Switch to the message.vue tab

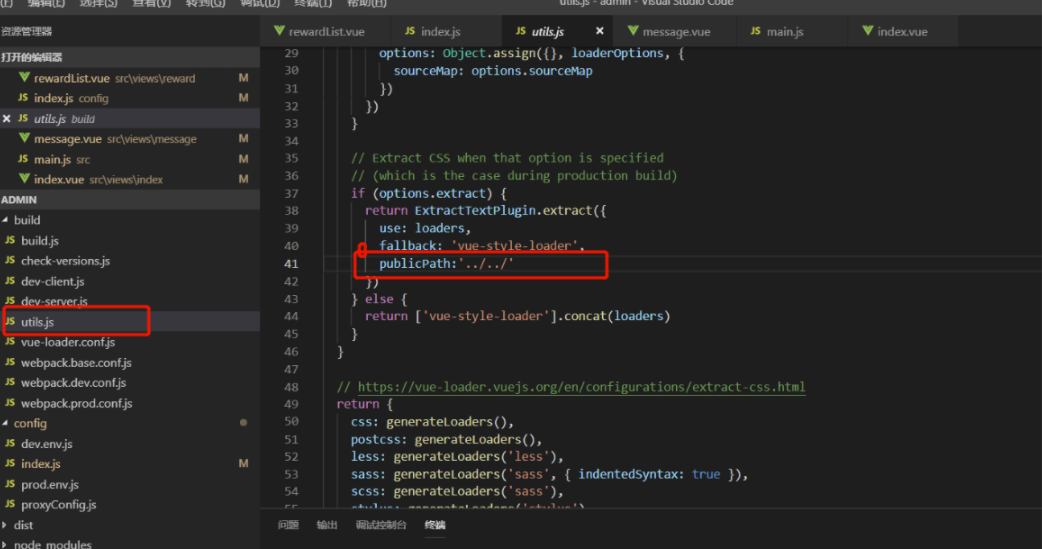point(676,31)
